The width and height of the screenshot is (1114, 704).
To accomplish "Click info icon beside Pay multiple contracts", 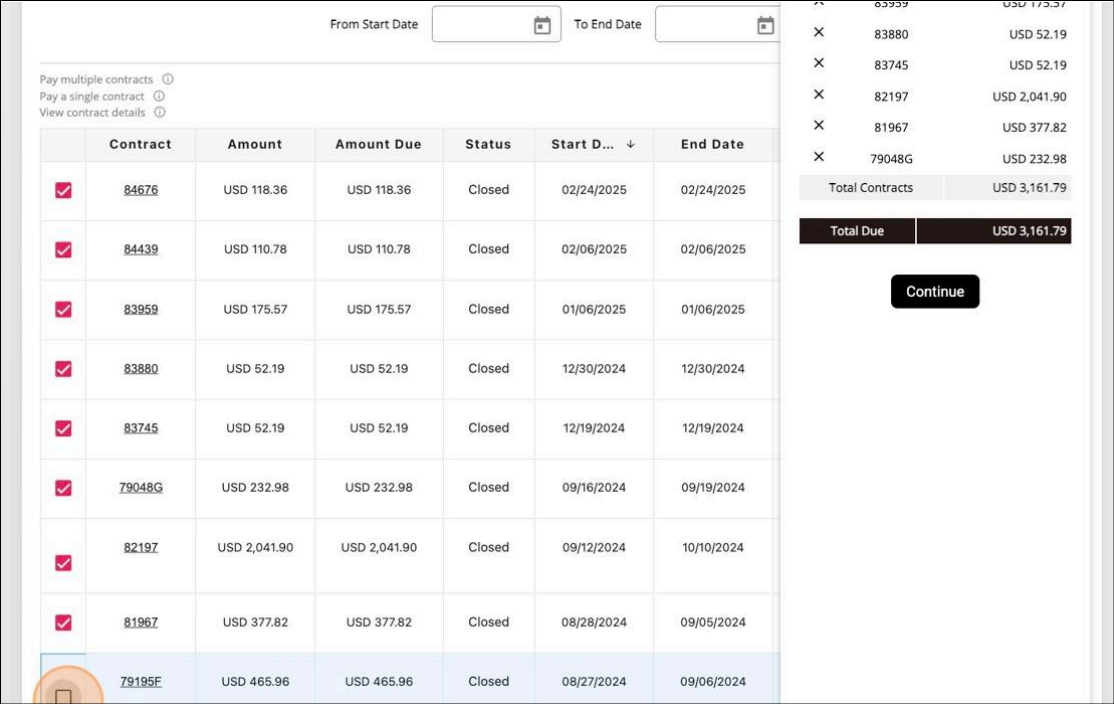I will [x=168, y=79].
